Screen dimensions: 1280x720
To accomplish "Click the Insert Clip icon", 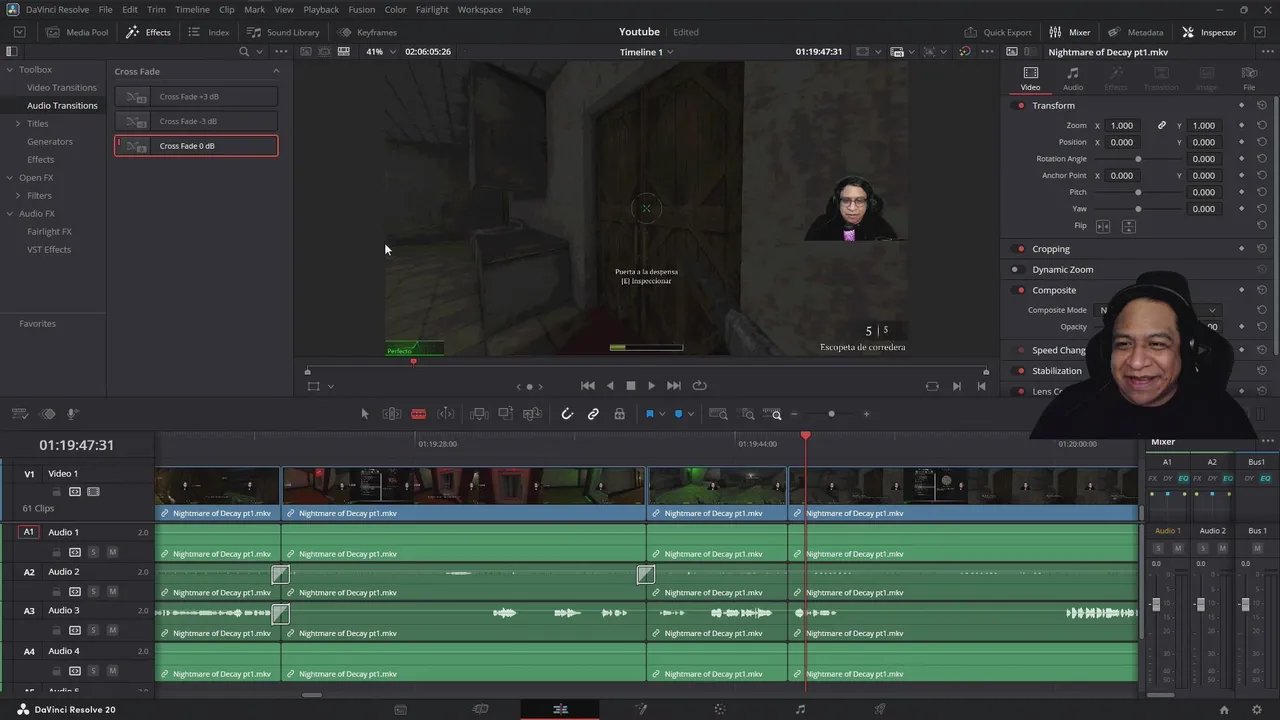I will coord(479,414).
